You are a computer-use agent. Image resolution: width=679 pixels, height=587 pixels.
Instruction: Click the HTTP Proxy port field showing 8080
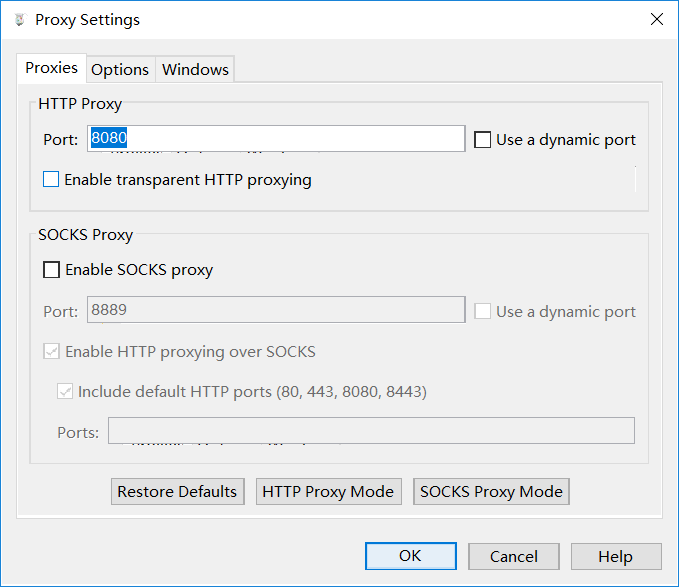(x=276, y=139)
